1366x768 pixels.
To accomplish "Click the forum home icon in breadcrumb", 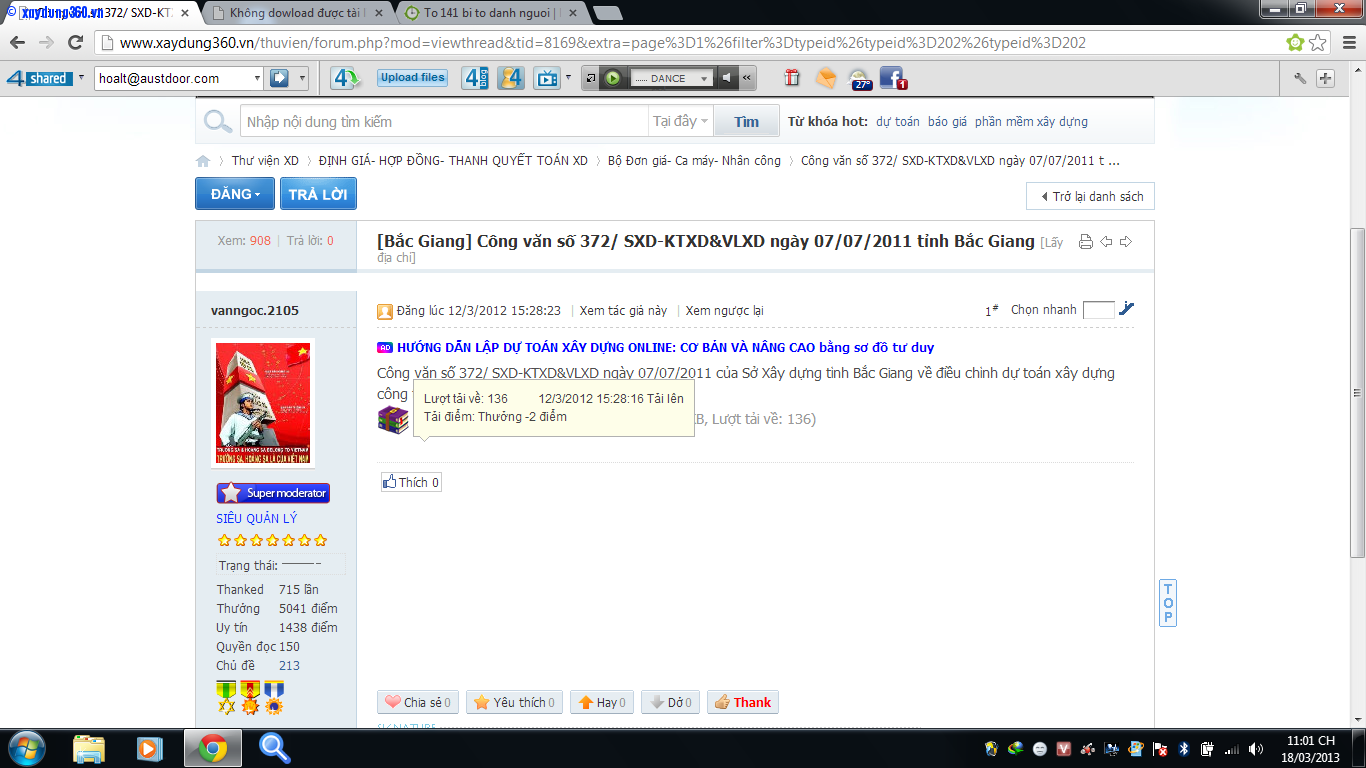I will (x=203, y=161).
